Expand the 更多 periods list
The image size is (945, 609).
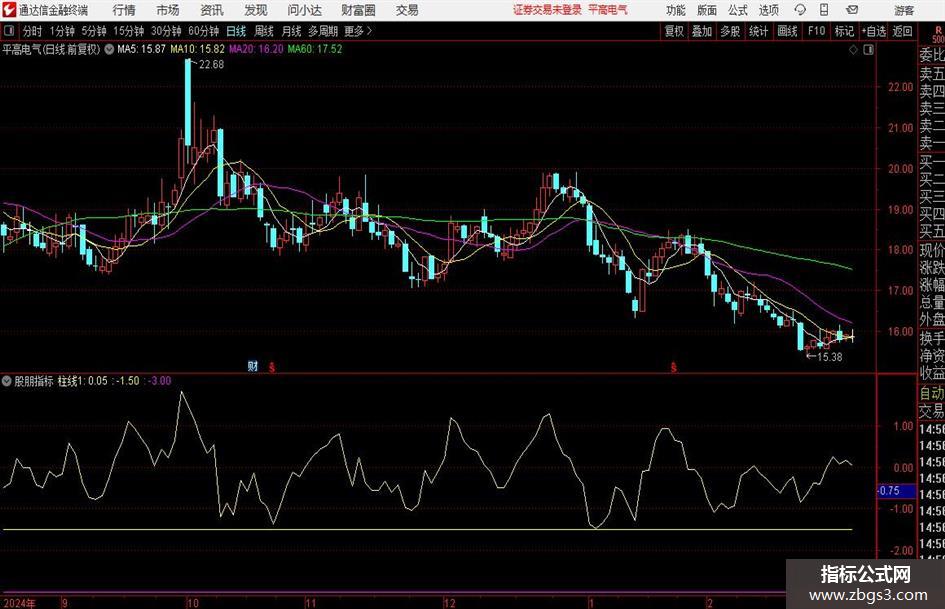coord(358,31)
